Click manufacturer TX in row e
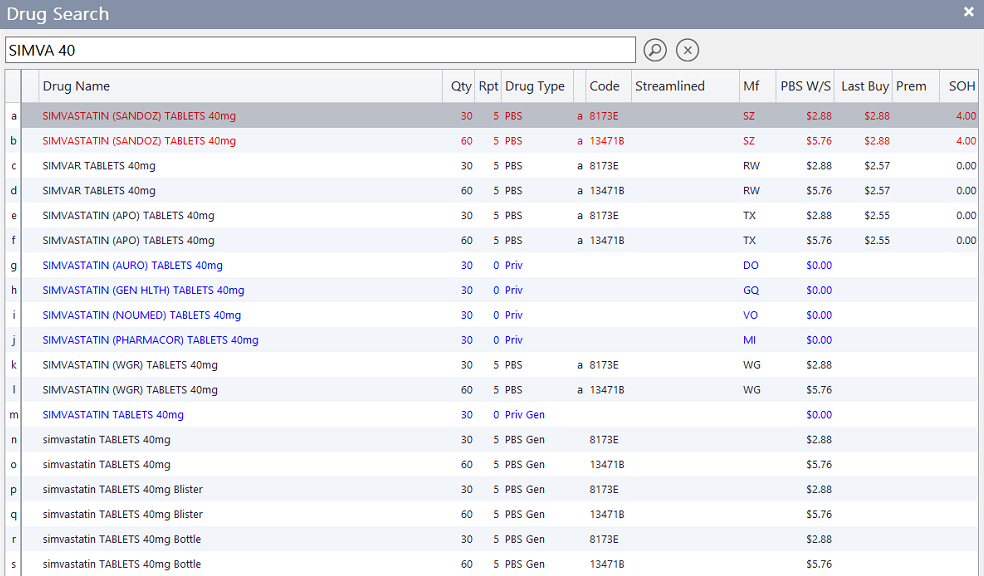The width and height of the screenshot is (984, 576). pos(749,215)
